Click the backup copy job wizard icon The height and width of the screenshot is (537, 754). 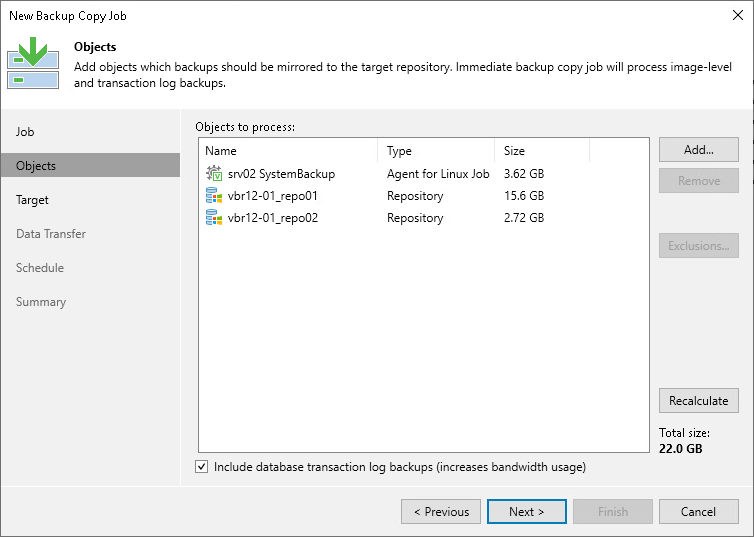(33, 63)
